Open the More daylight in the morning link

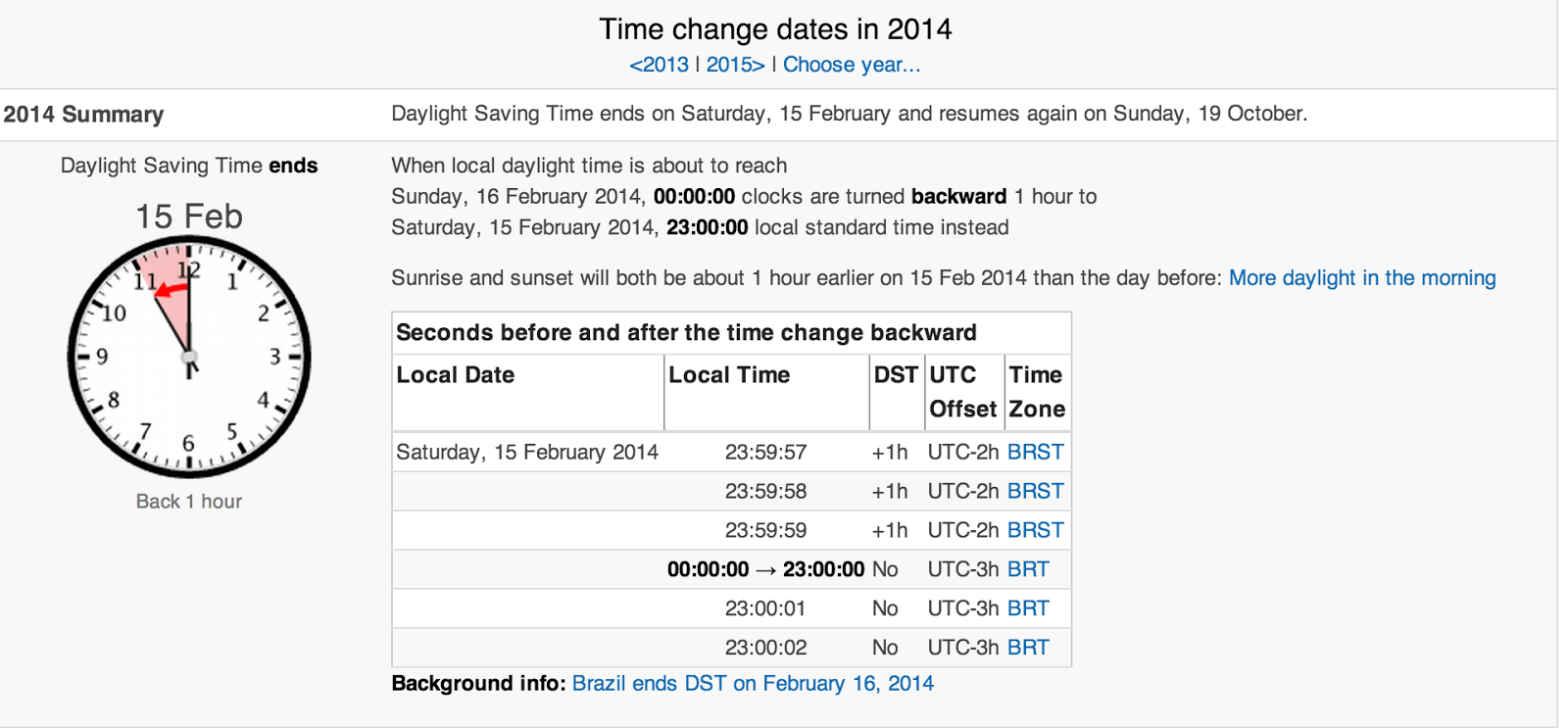(x=1361, y=278)
